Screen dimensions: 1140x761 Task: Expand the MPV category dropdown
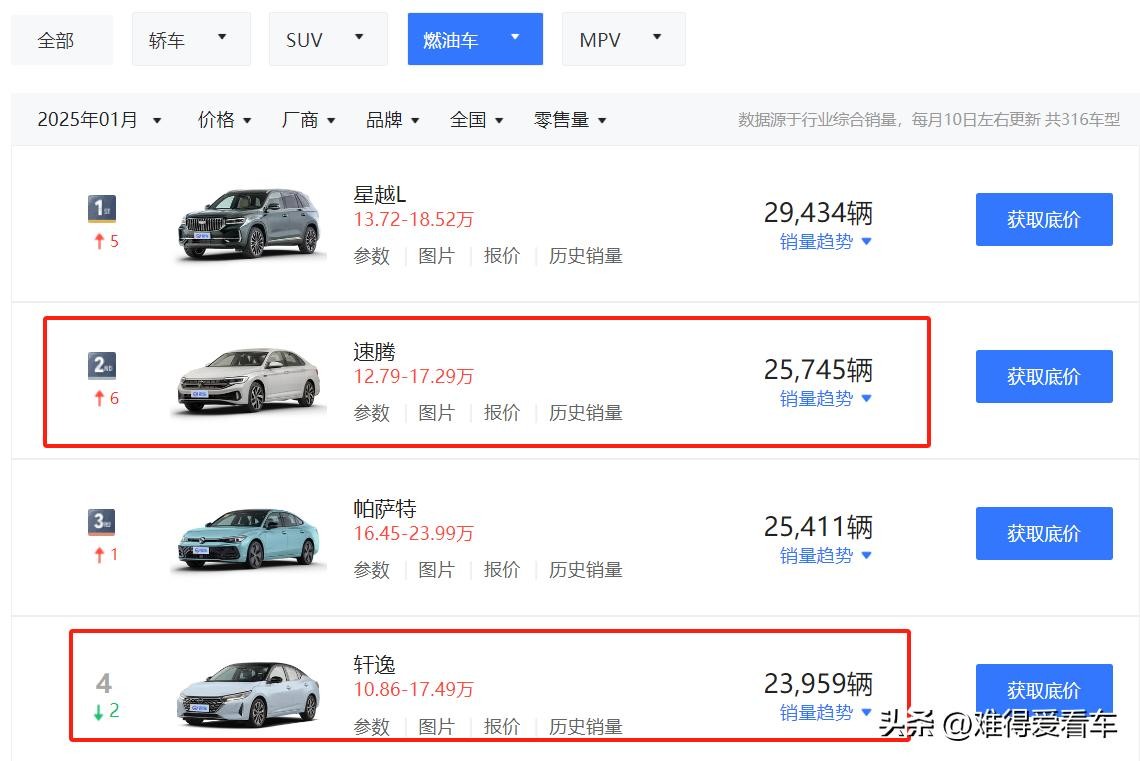coord(622,40)
